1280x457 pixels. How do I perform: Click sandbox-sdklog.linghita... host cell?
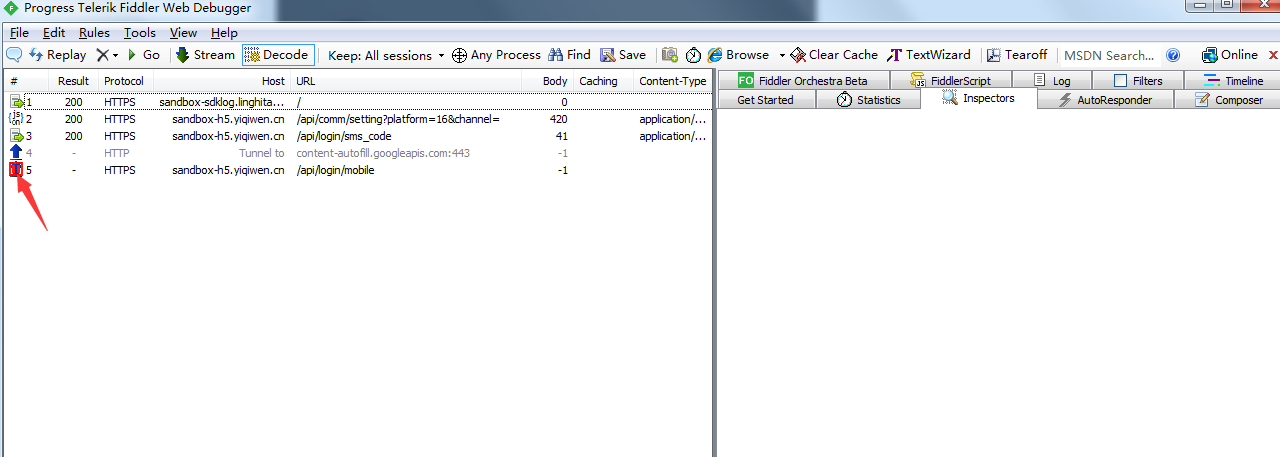(x=222, y=102)
